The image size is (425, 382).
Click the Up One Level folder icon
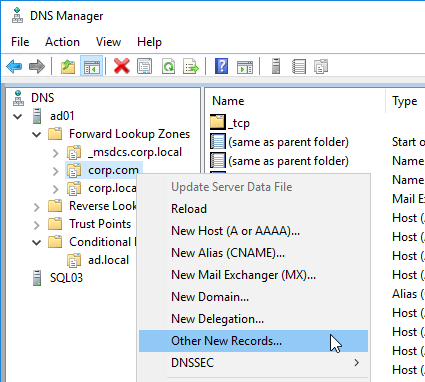[x=68, y=66]
